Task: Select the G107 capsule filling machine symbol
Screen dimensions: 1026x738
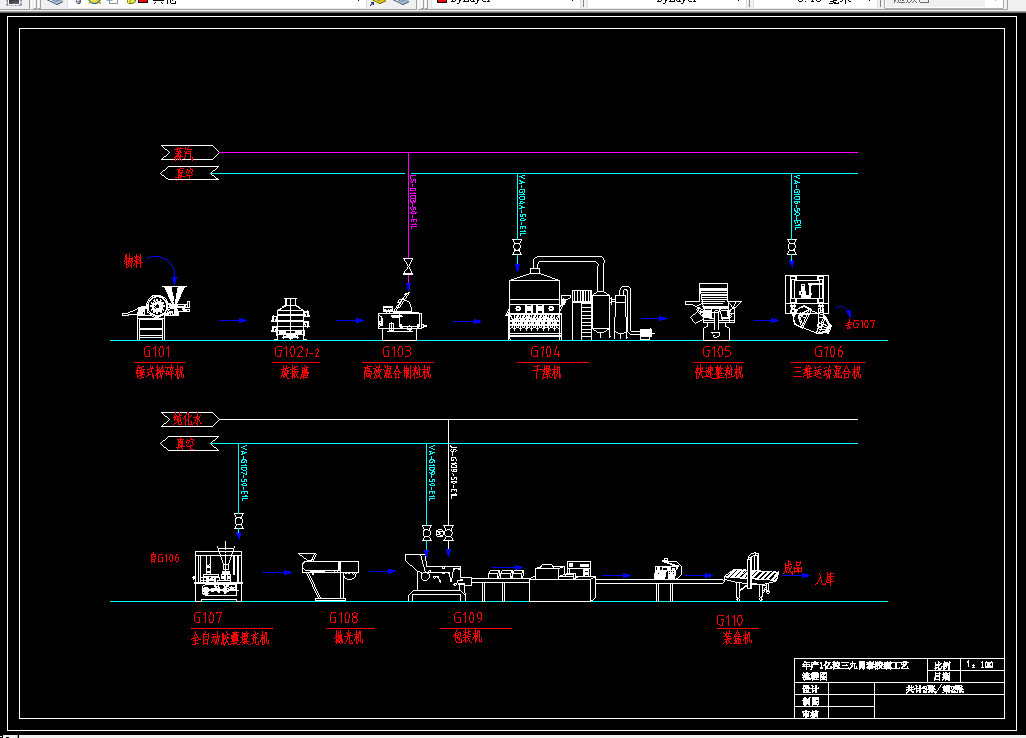Action: pyautogui.click(x=219, y=572)
